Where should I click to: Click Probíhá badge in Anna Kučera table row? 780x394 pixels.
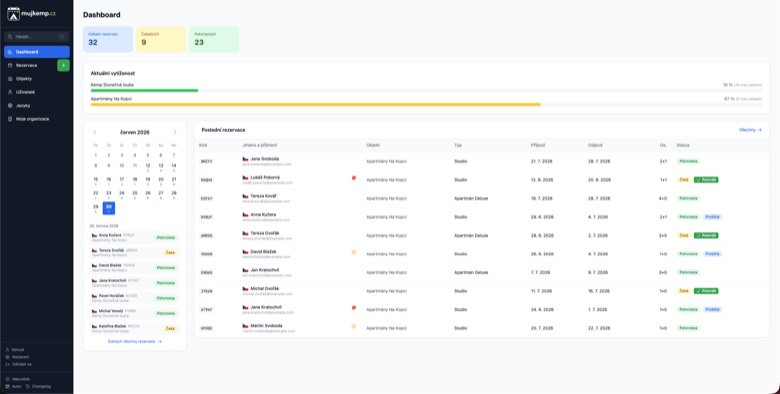click(x=712, y=217)
